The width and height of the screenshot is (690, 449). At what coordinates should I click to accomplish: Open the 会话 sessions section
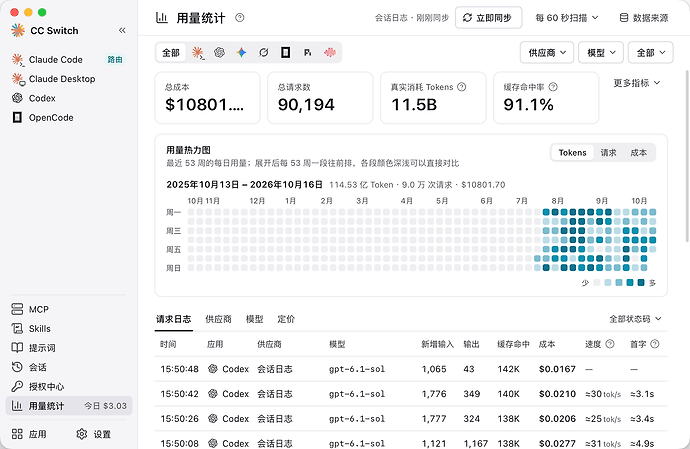coord(69,368)
